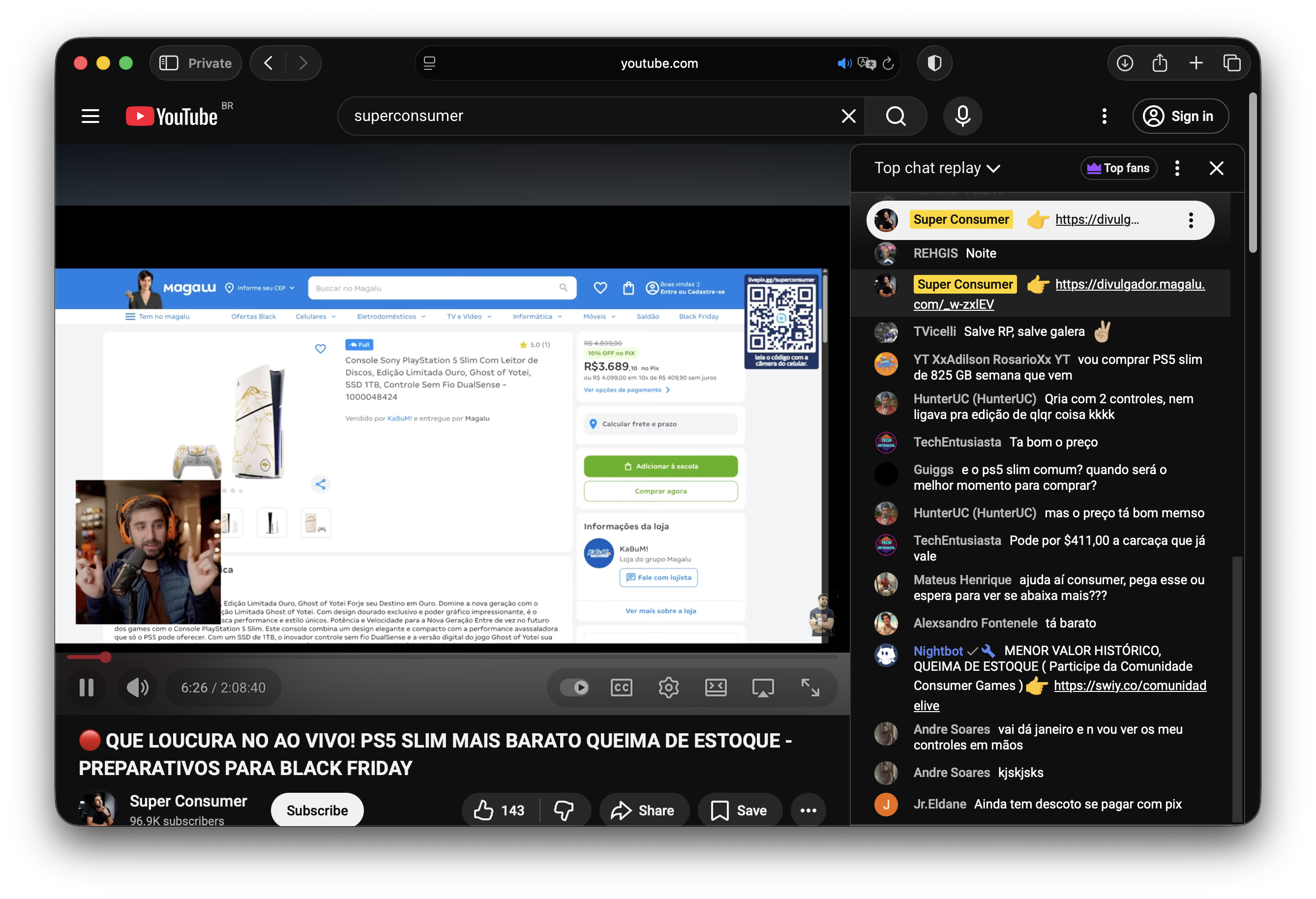
Task: Switch to miniplayer mode
Action: tap(716, 687)
